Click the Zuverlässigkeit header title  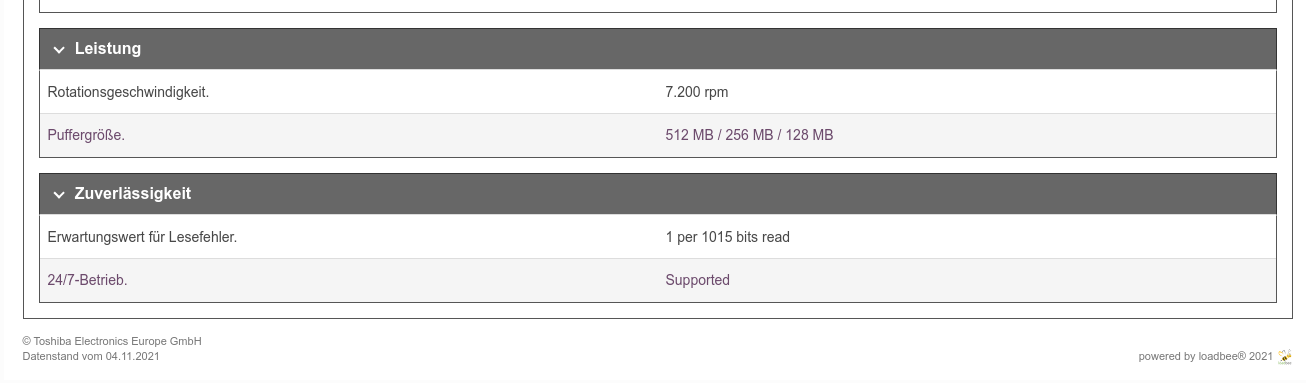(x=133, y=193)
